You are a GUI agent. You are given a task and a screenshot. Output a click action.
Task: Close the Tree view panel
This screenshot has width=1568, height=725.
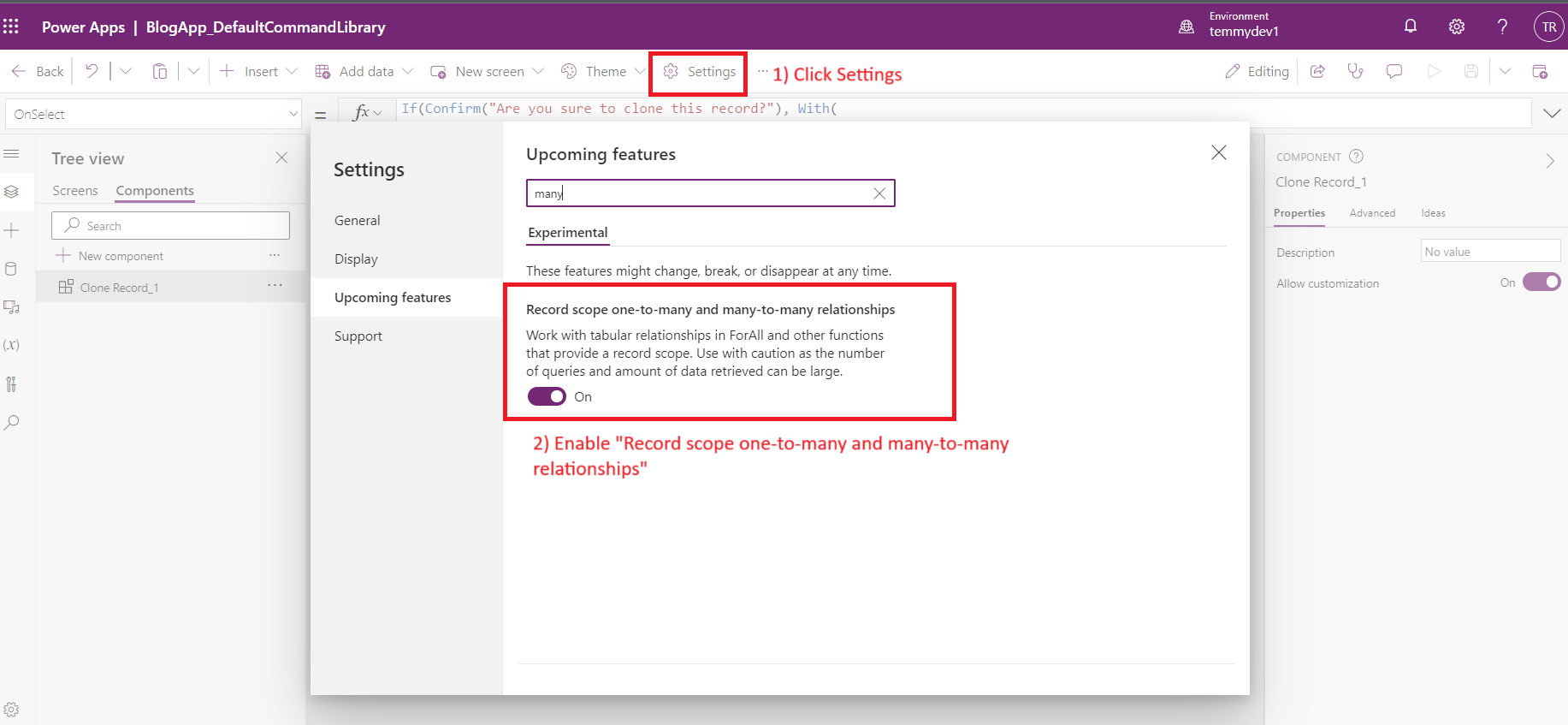click(281, 157)
